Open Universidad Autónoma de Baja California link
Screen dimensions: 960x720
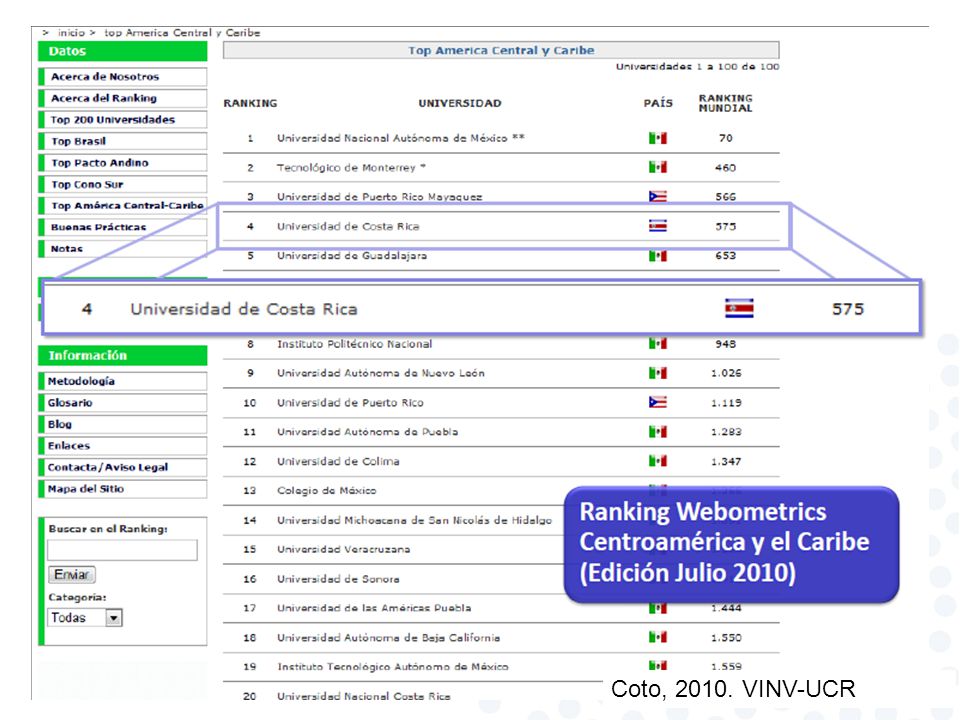click(x=388, y=637)
